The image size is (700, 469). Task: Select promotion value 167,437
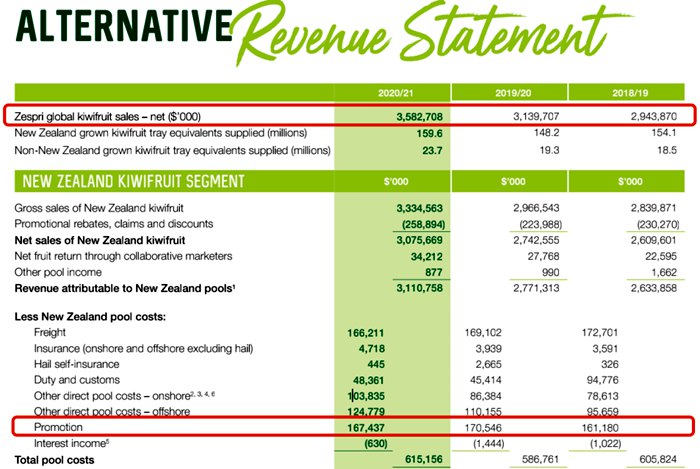(x=366, y=427)
